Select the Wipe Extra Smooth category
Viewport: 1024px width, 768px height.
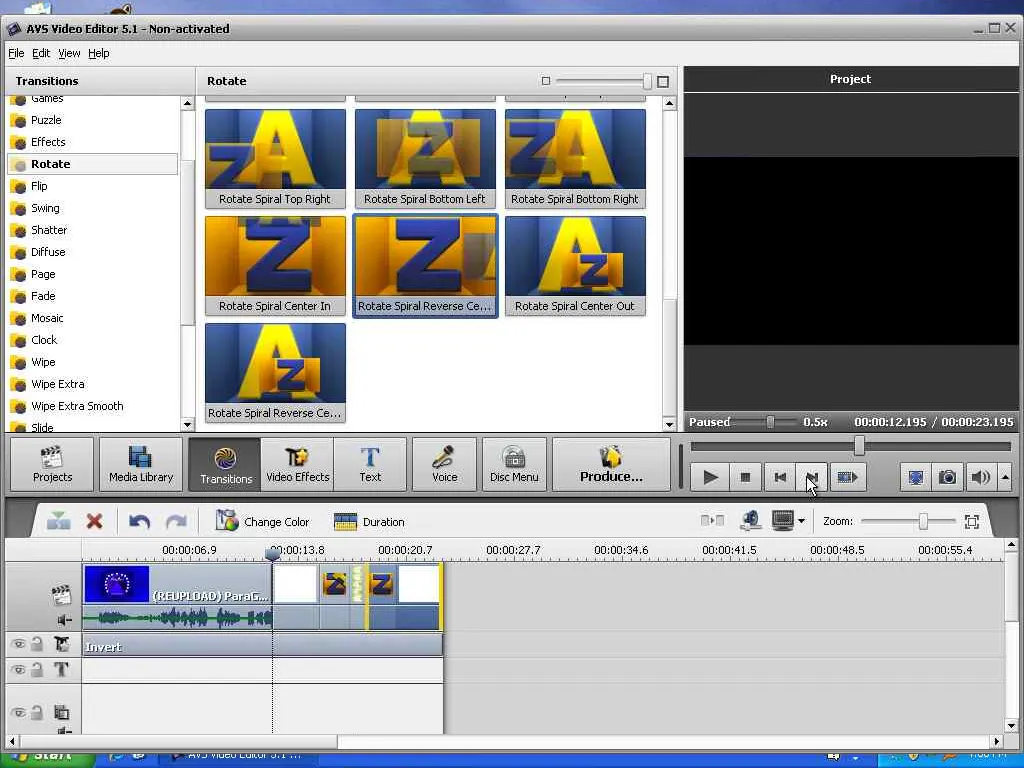pos(77,406)
